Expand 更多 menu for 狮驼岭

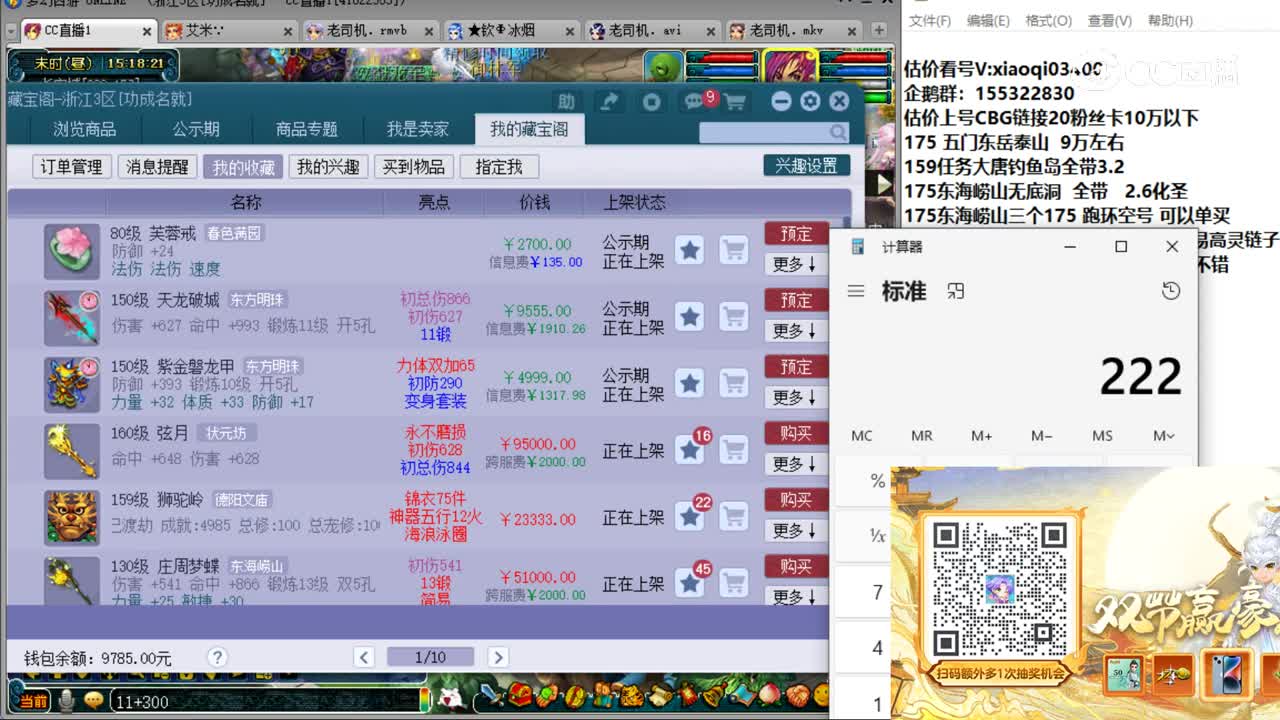click(x=795, y=531)
